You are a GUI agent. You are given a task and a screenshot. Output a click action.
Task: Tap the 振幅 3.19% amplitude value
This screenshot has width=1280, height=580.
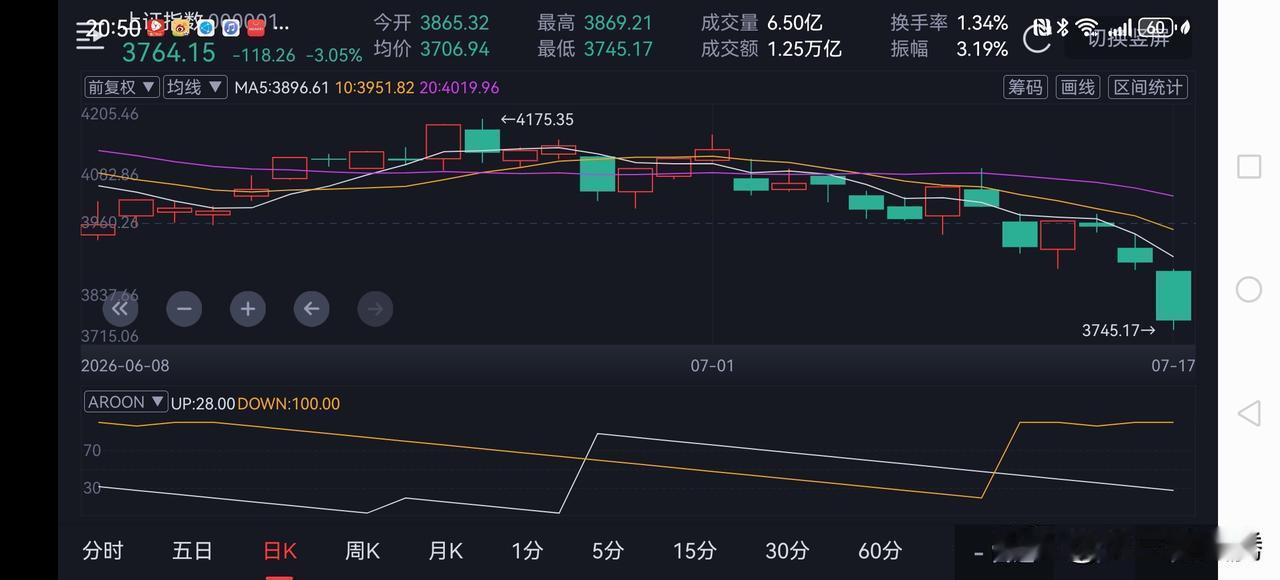coord(950,49)
